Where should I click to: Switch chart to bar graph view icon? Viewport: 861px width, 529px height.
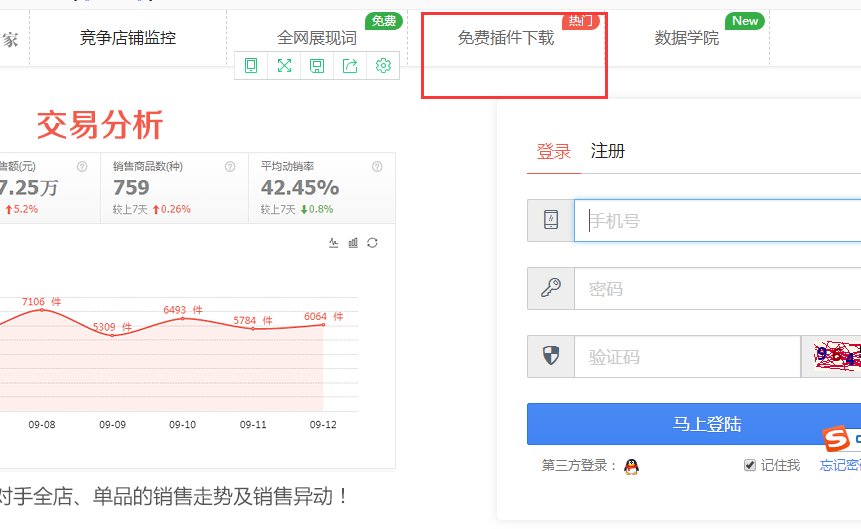click(x=353, y=243)
